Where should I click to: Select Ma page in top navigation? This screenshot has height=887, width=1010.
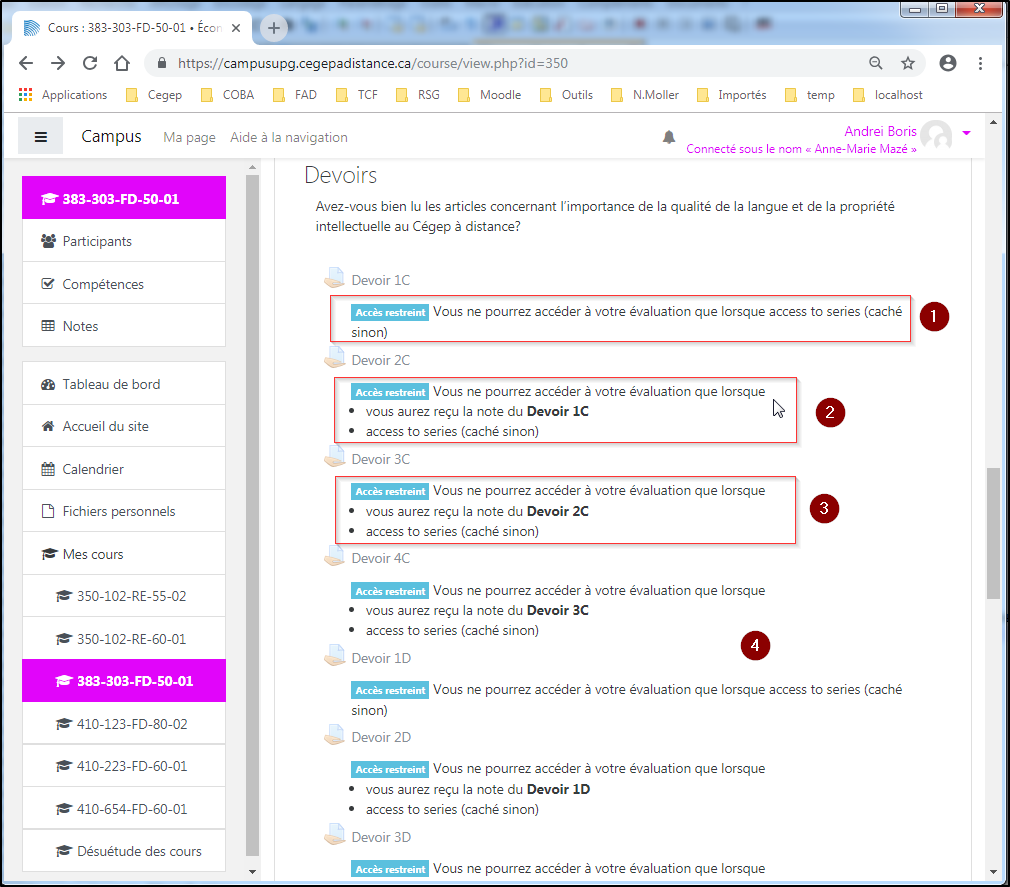coord(189,137)
